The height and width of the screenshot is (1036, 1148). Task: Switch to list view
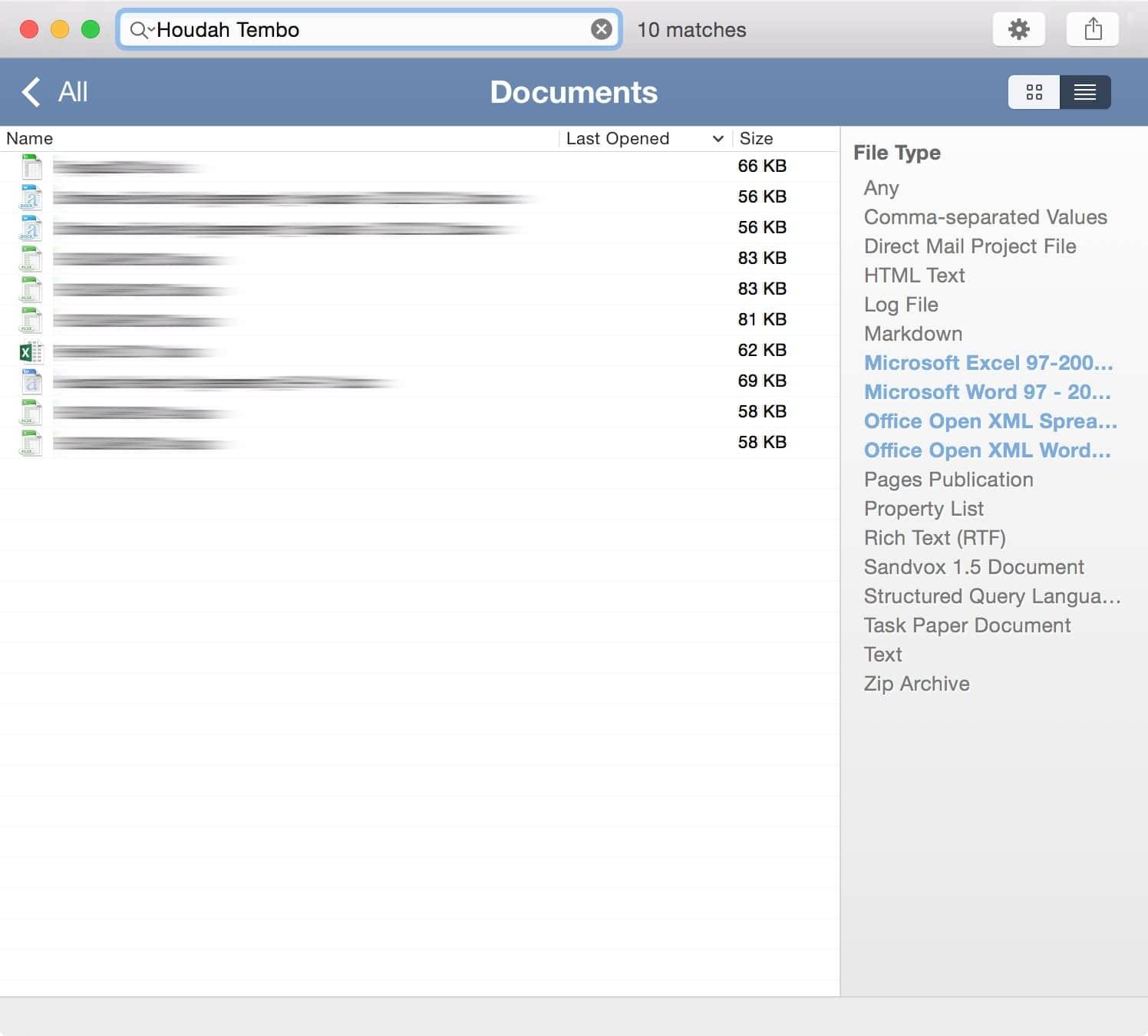(x=1085, y=92)
